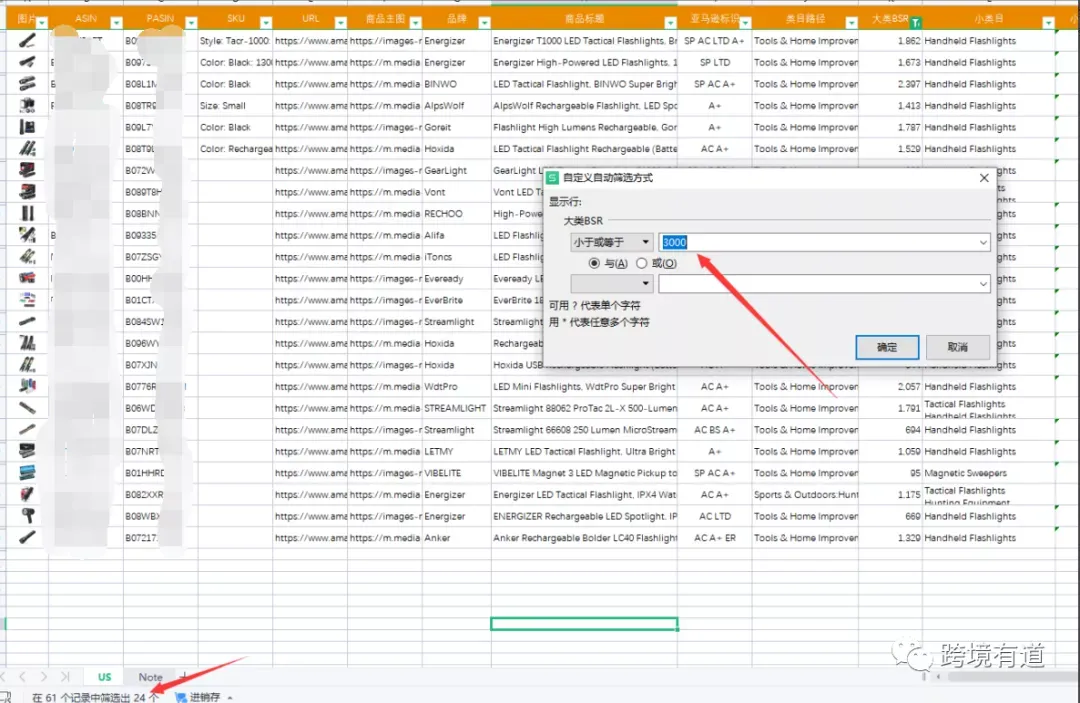
Task: Click the Energizer T1000 product thumbnail
Action: click(27, 41)
